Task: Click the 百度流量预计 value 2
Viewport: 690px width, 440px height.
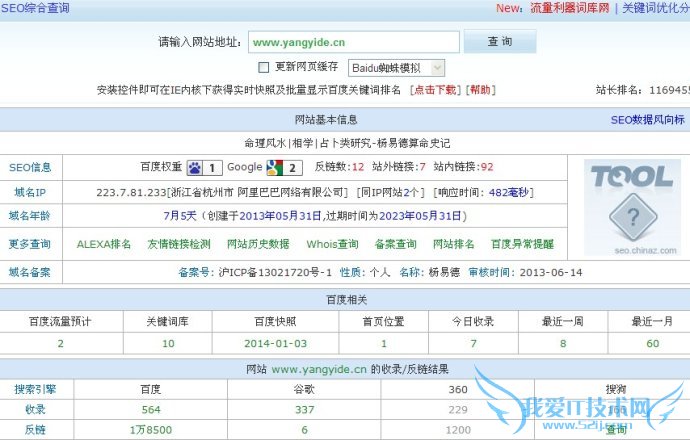Action: [x=60, y=344]
